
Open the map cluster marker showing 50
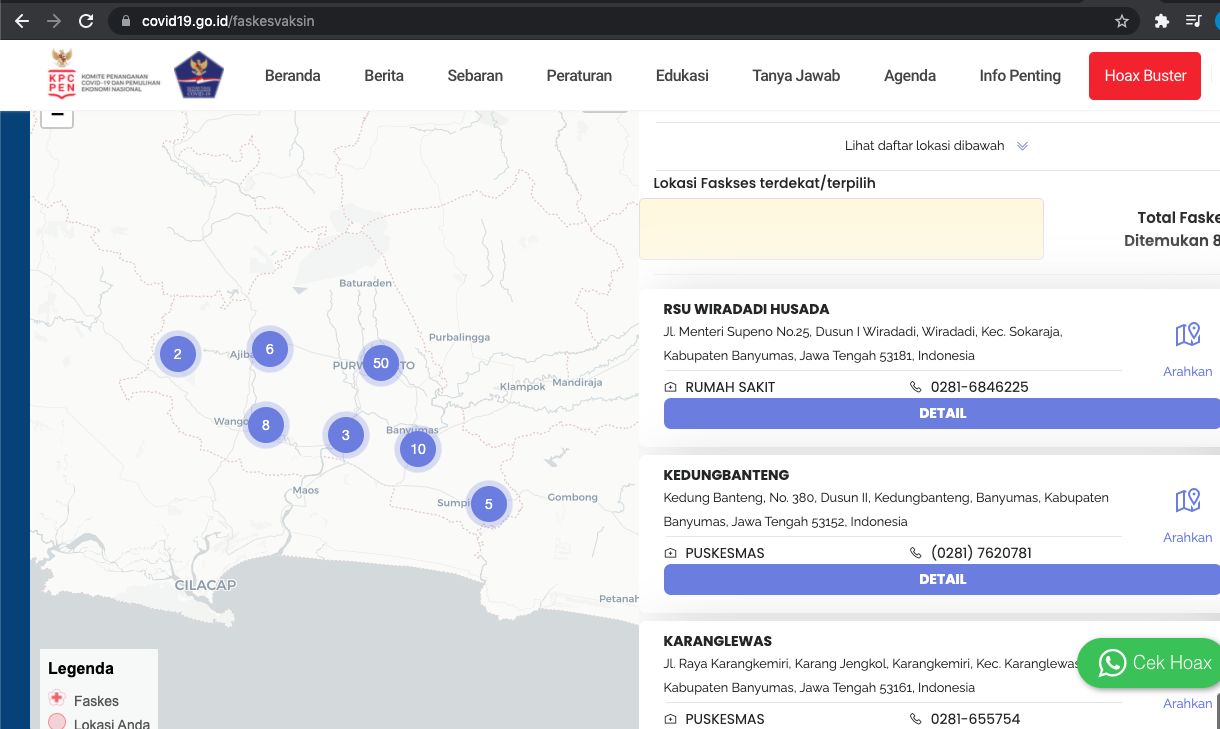point(380,363)
